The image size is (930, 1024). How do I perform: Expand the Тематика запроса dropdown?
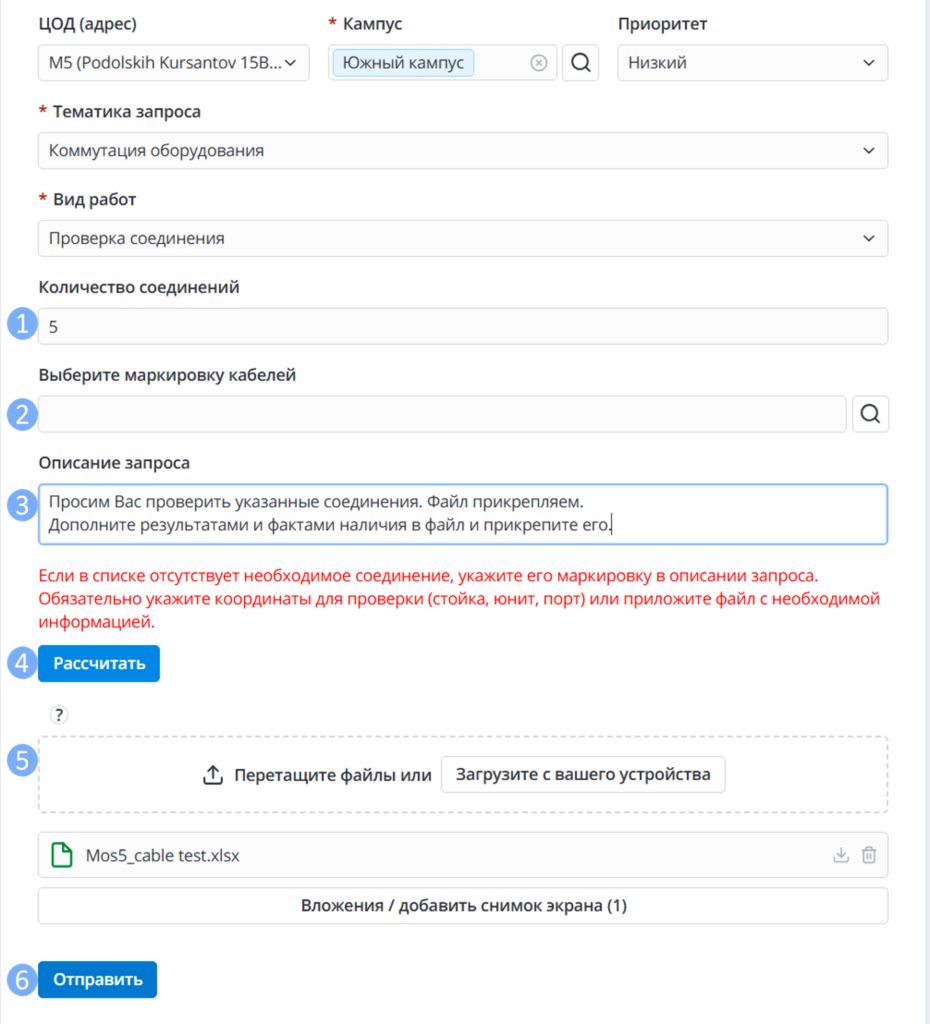(x=463, y=151)
